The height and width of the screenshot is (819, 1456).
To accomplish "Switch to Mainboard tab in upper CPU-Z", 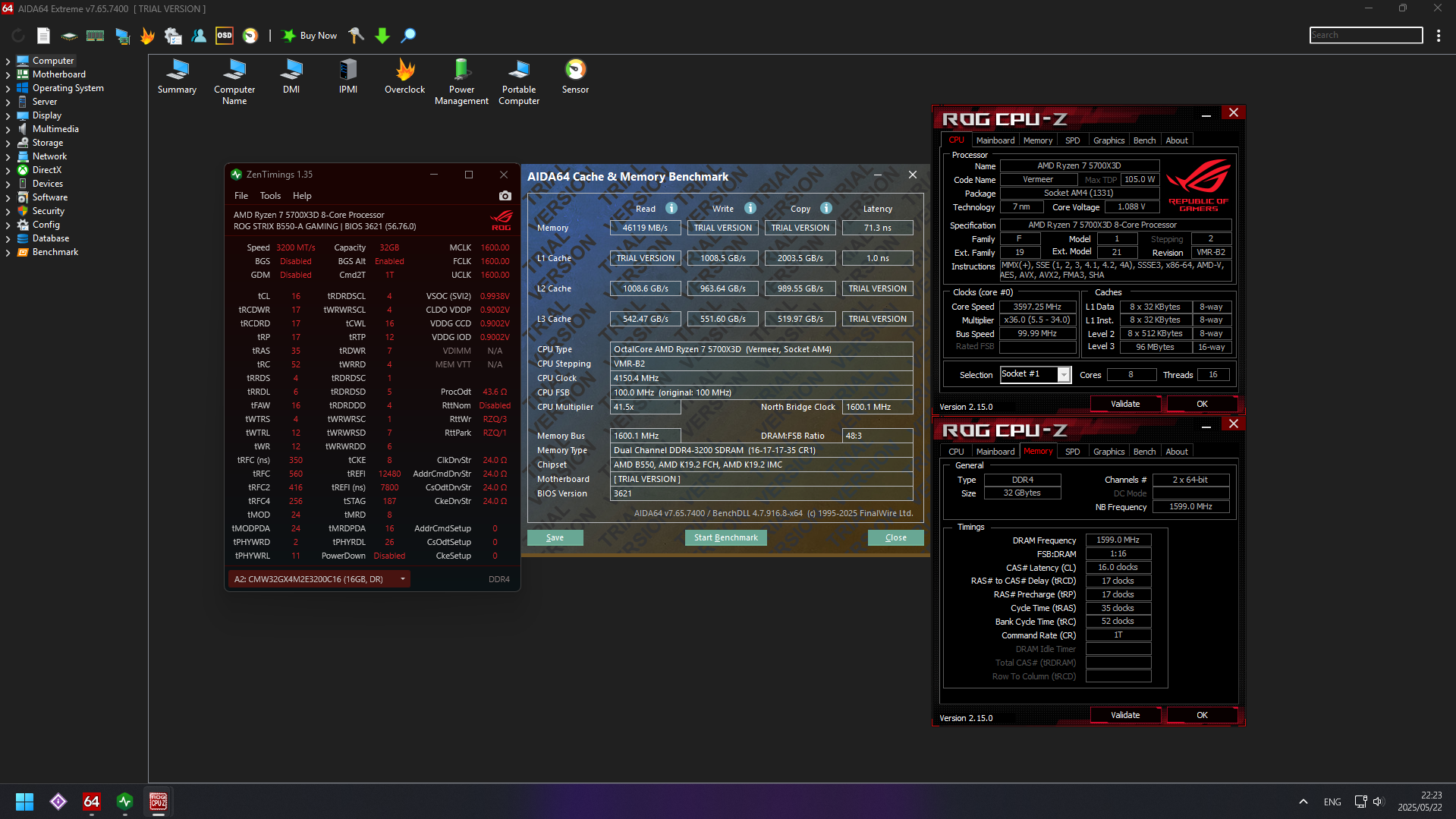I will [995, 140].
